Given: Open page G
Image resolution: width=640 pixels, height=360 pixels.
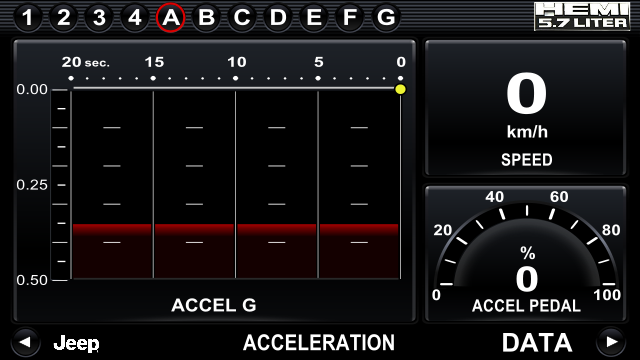Looking at the screenshot, I should (386, 18).
